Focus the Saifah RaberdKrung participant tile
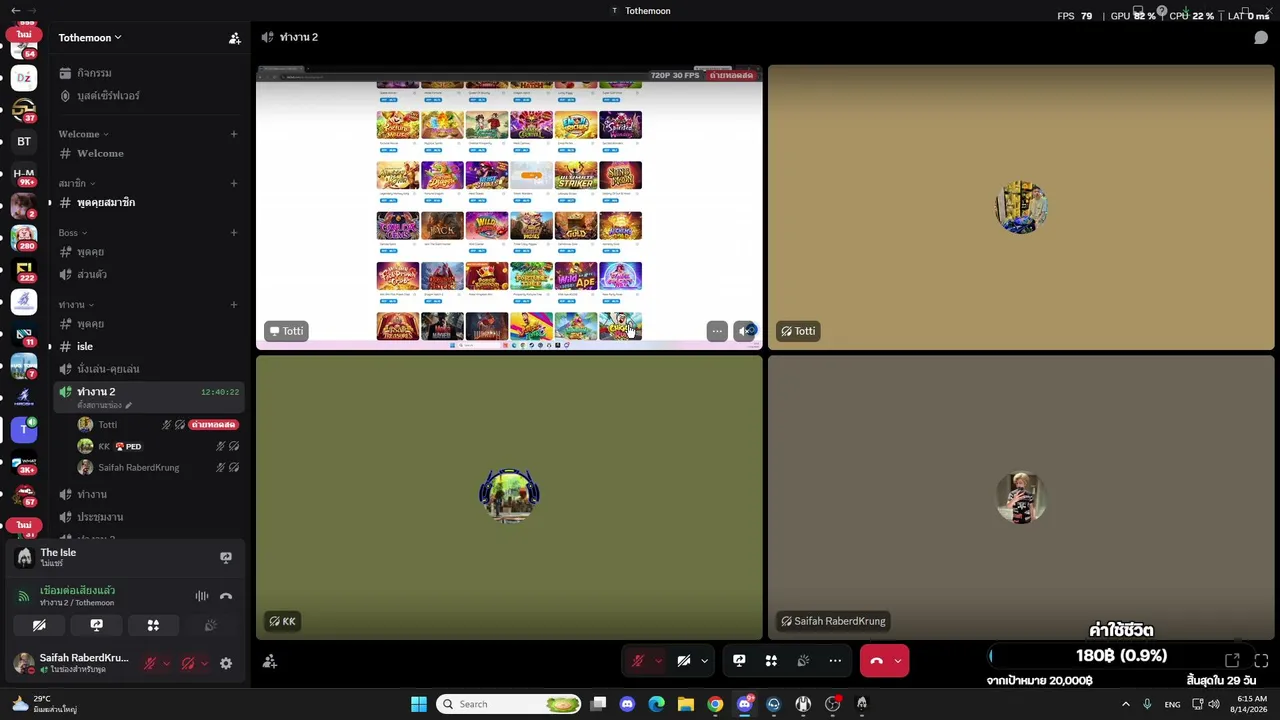1280x720 pixels. coord(1021,498)
